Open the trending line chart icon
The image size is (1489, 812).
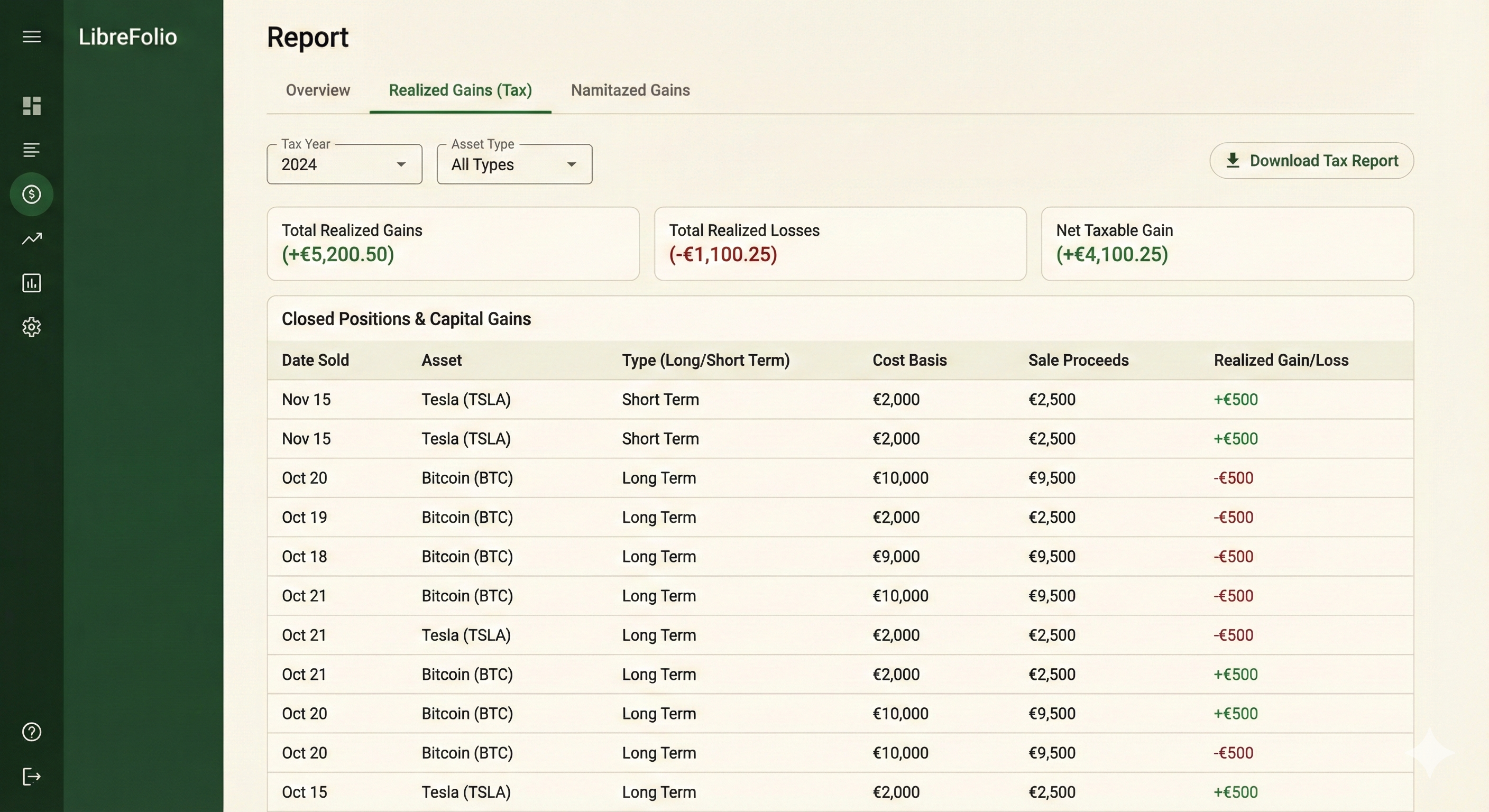pyautogui.click(x=31, y=239)
